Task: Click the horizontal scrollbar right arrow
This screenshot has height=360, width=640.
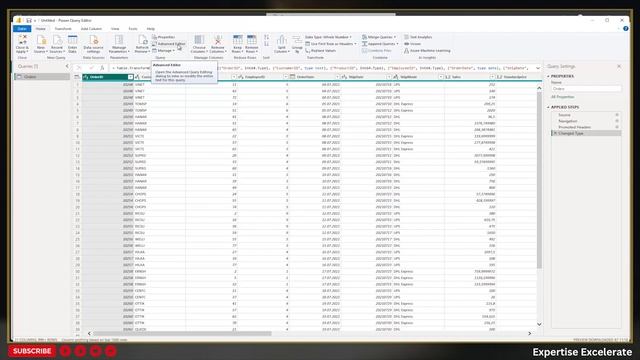Action: click(529, 333)
